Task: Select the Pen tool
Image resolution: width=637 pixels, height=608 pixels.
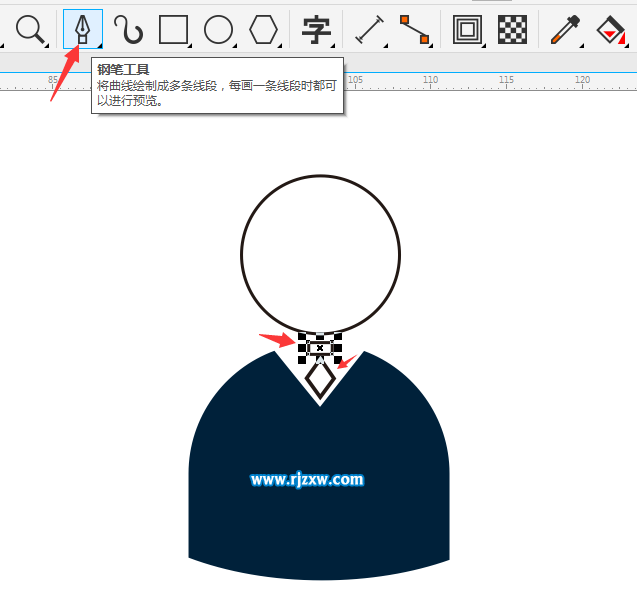Action: click(82, 29)
